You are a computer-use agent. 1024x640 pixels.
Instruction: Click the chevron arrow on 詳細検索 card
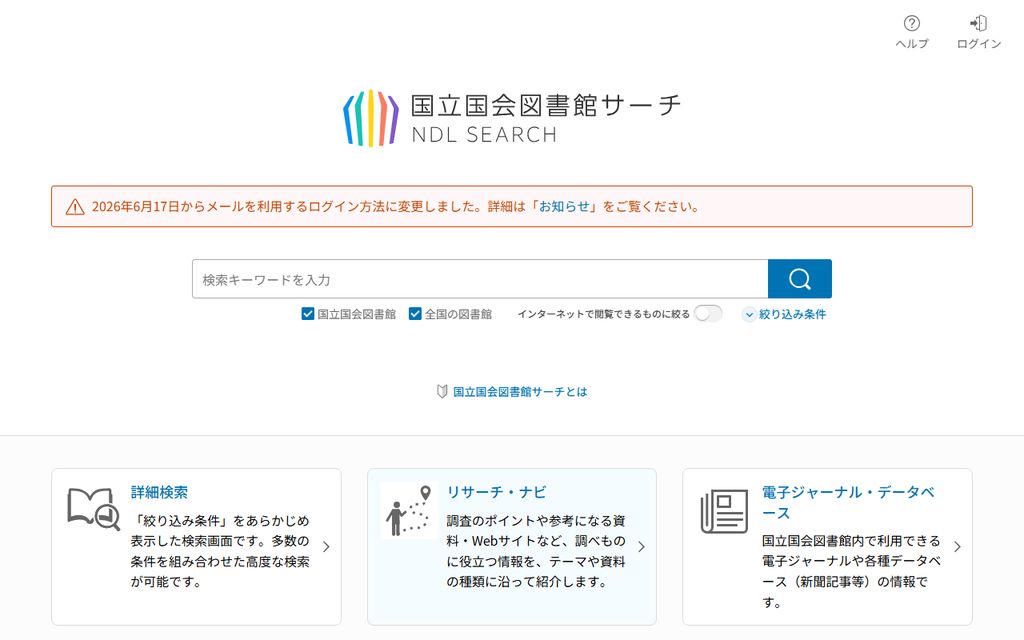[x=326, y=547]
